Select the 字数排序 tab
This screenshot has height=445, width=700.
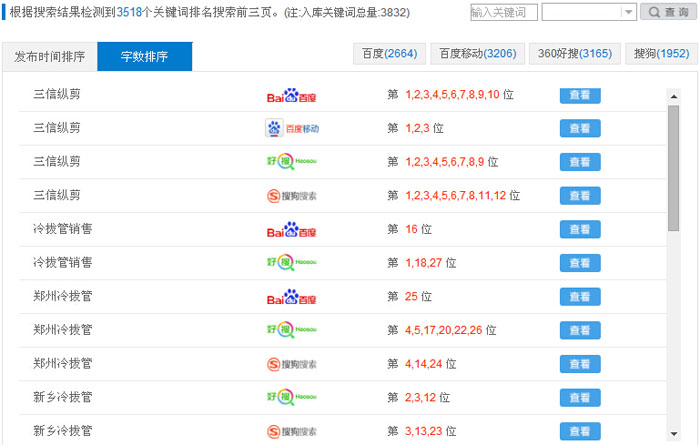coord(145,57)
